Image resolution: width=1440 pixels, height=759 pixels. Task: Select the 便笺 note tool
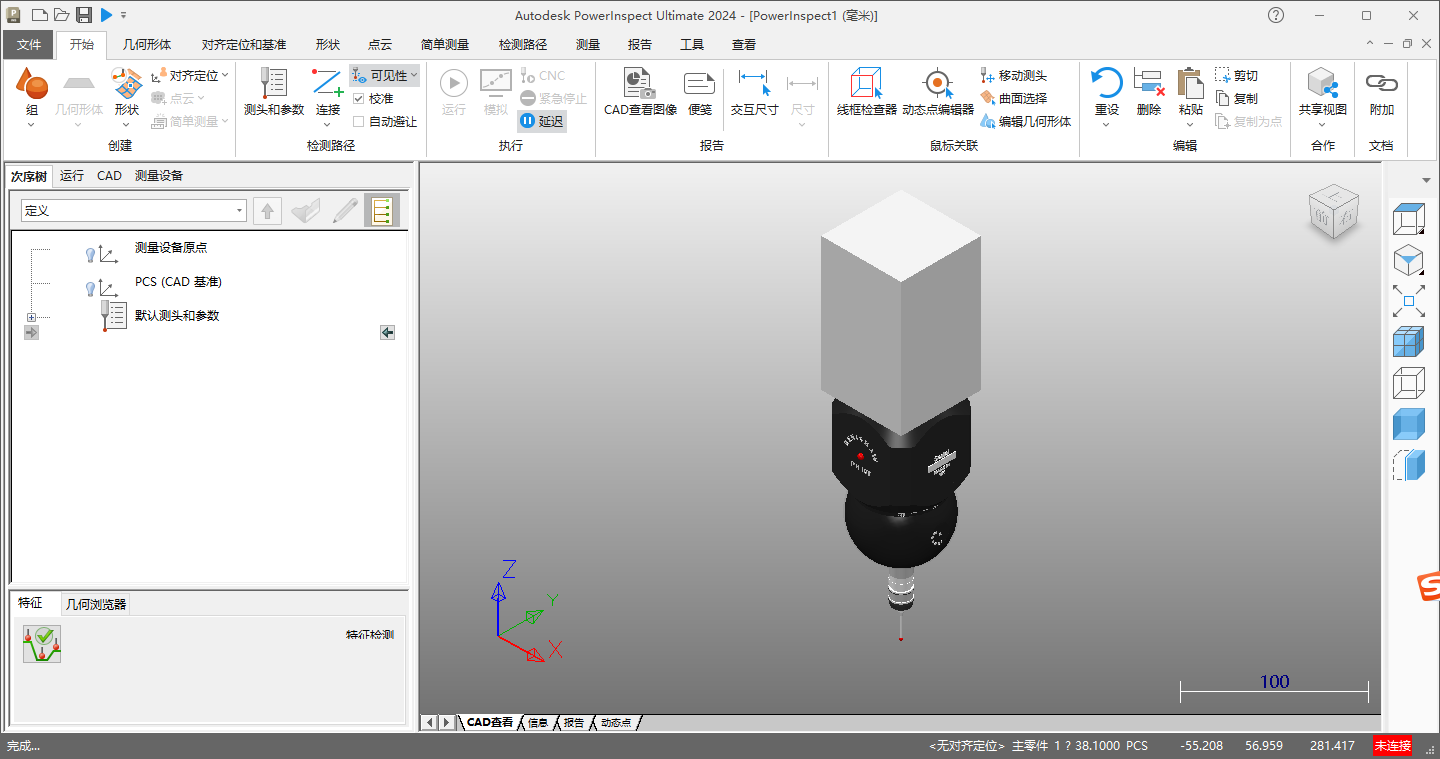pyautogui.click(x=700, y=92)
